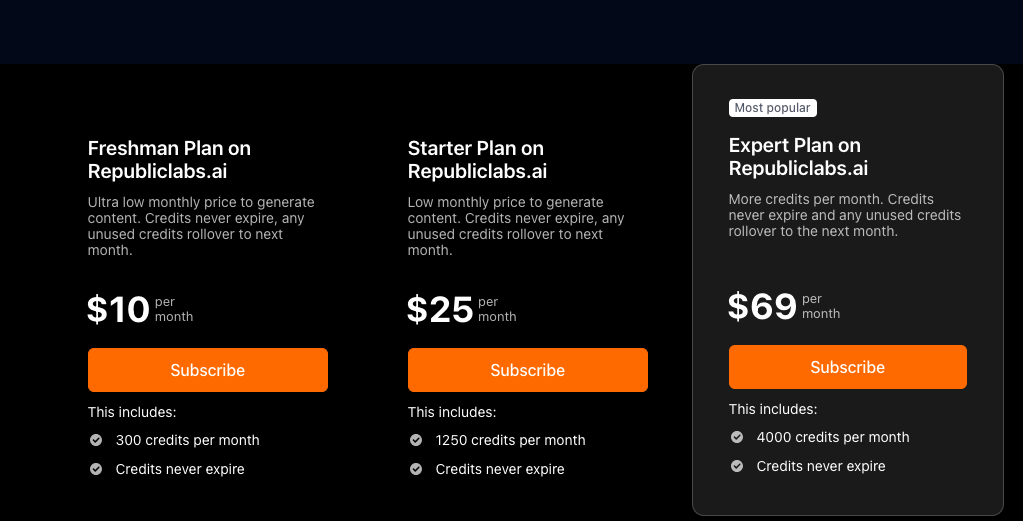The height and width of the screenshot is (521, 1023).
Task: Click Subscribe for the Starter Plan
Action: click(528, 370)
